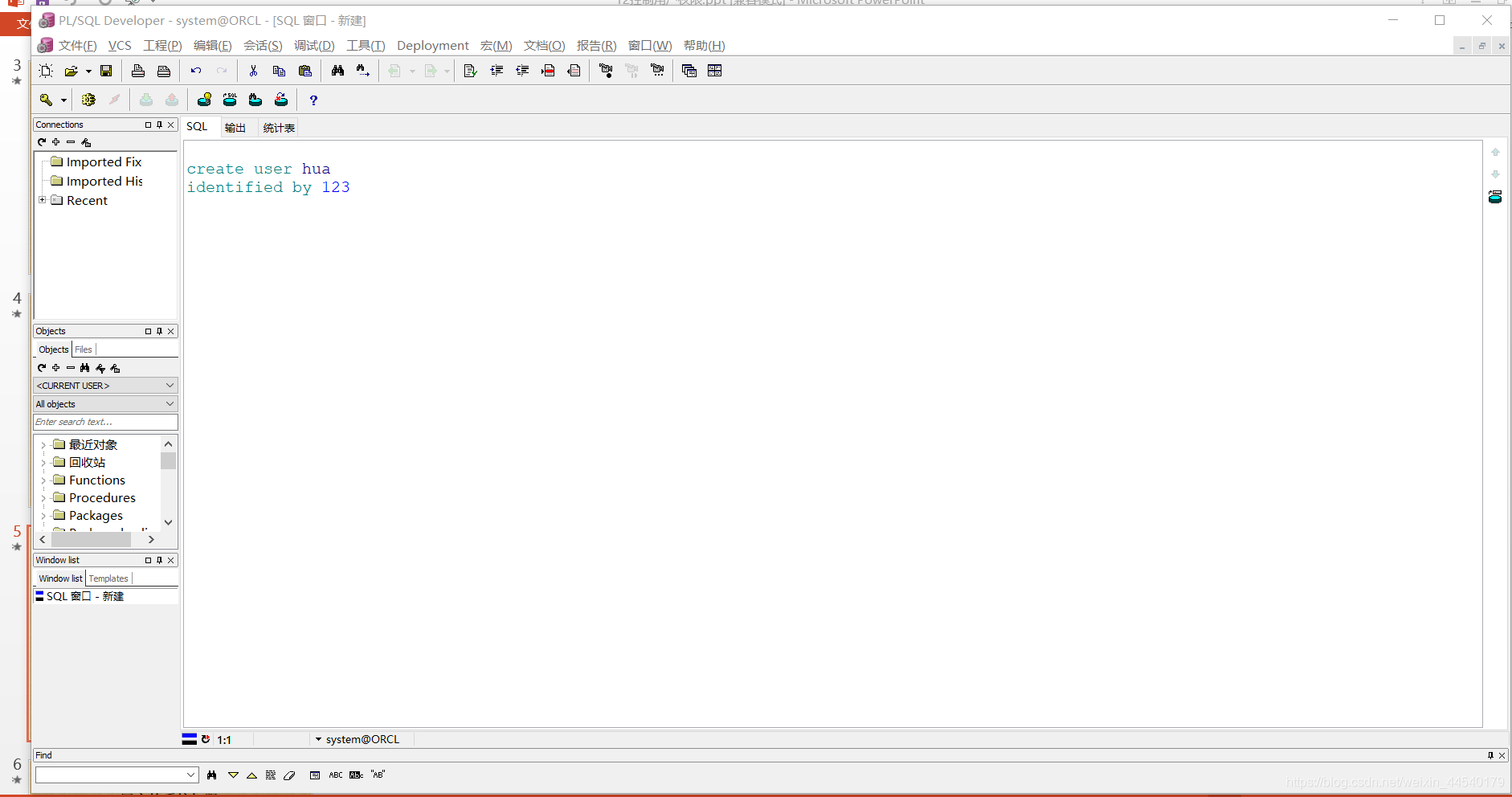Click the Enter search text field
The image size is (1512, 797).
[x=105, y=422]
